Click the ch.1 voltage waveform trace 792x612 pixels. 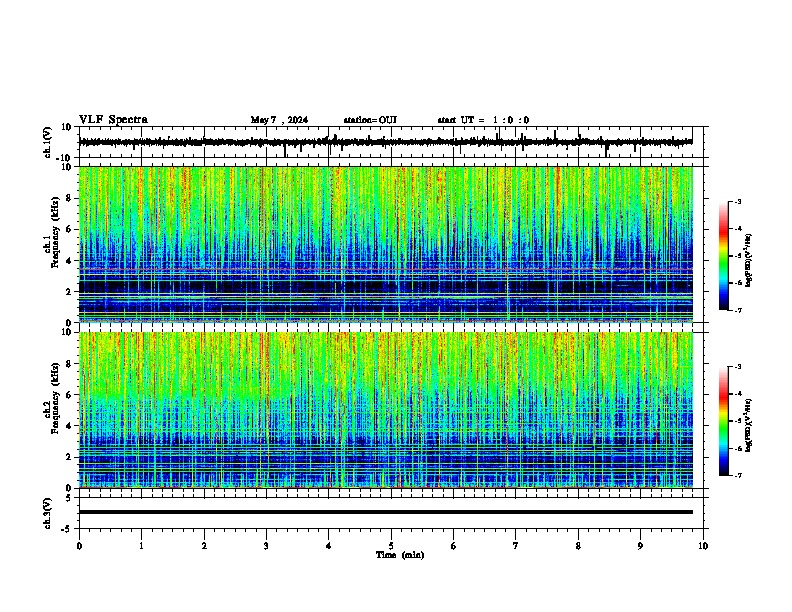pyautogui.click(x=385, y=142)
